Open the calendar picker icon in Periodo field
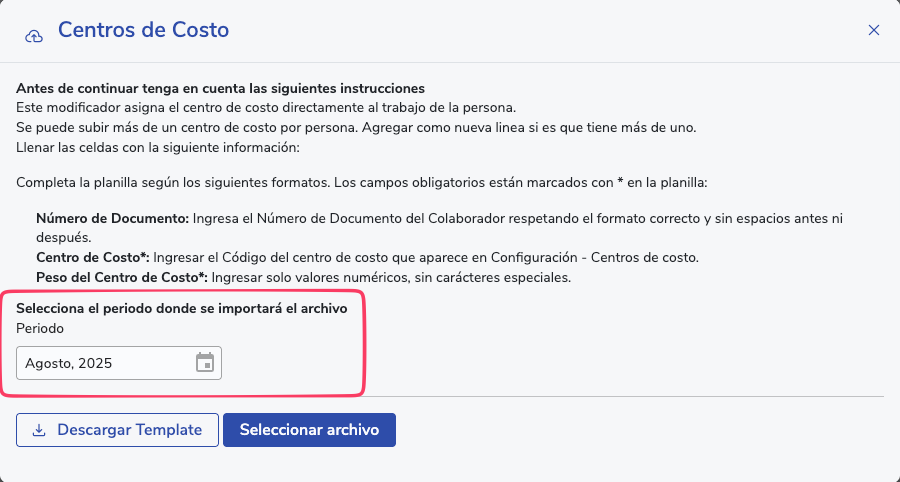Screen dimensions: 900x482 [205, 362]
